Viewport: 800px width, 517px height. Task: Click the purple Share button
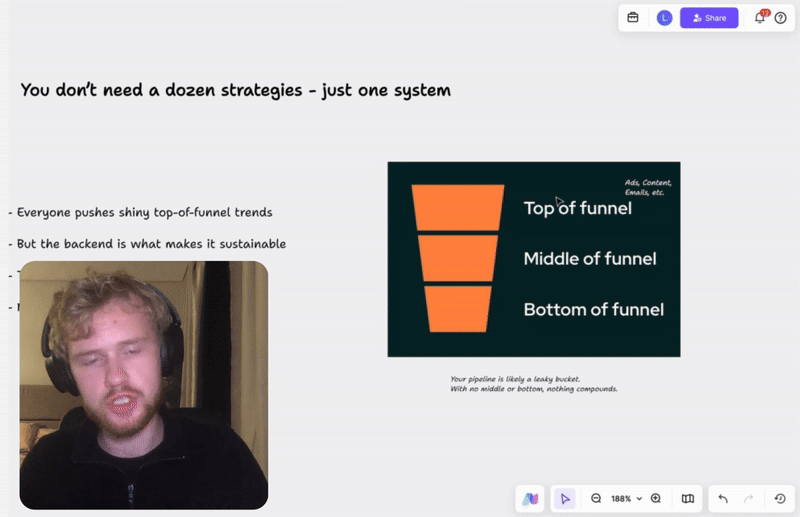tap(709, 18)
